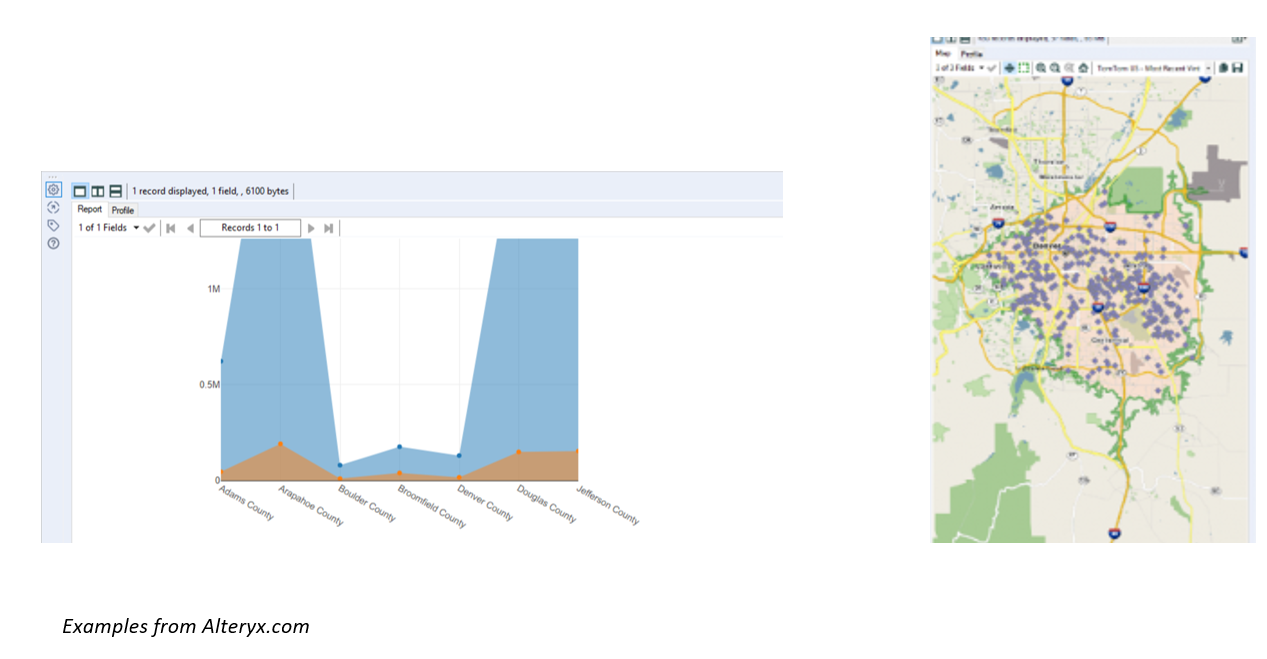Expand the '1 of 1 Fields' dropdown
The image size is (1267, 659).
(x=136, y=228)
